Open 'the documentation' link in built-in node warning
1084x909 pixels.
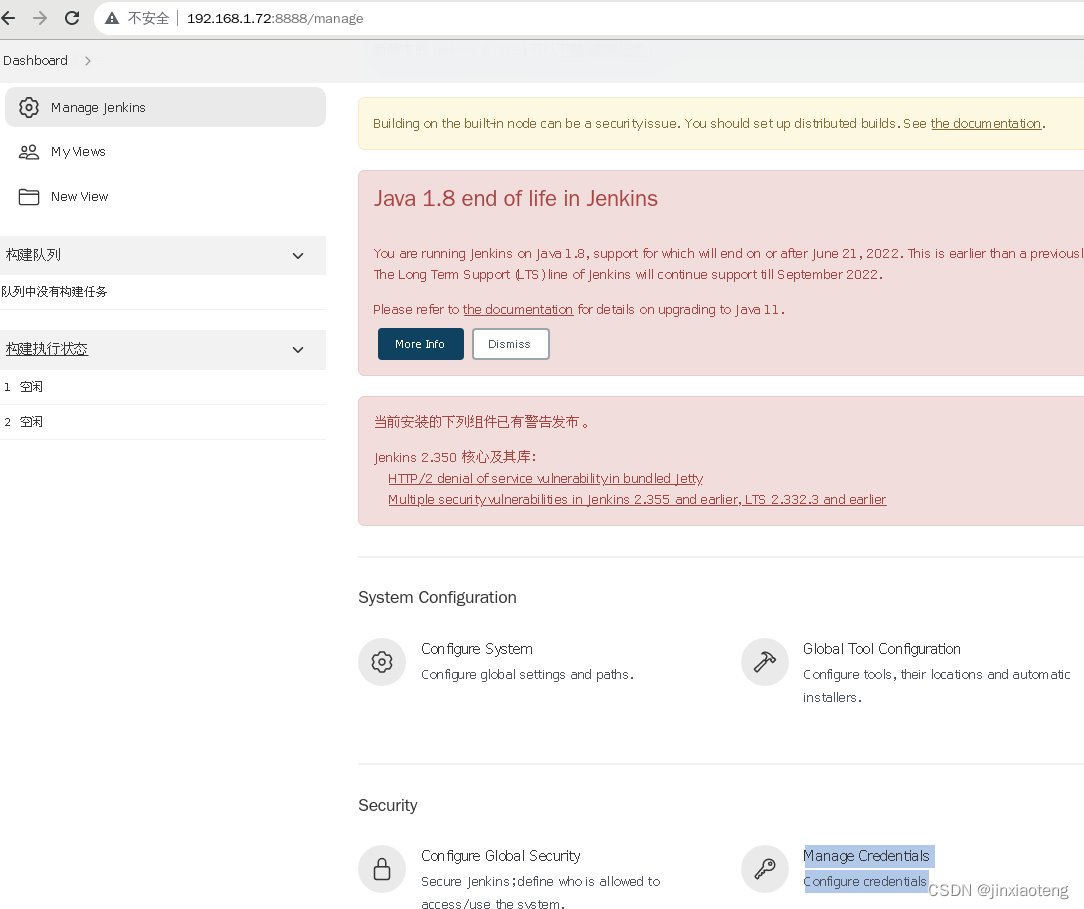(986, 123)
